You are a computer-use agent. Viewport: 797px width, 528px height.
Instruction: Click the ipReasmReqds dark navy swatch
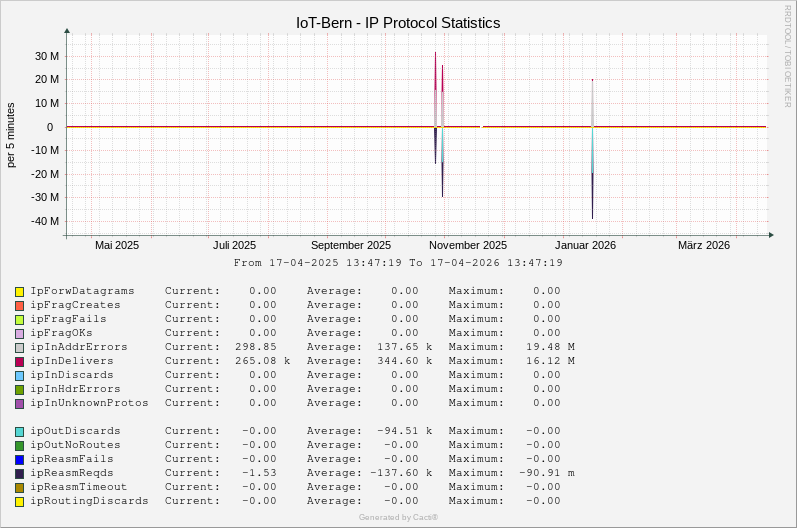tap(19, 474)
